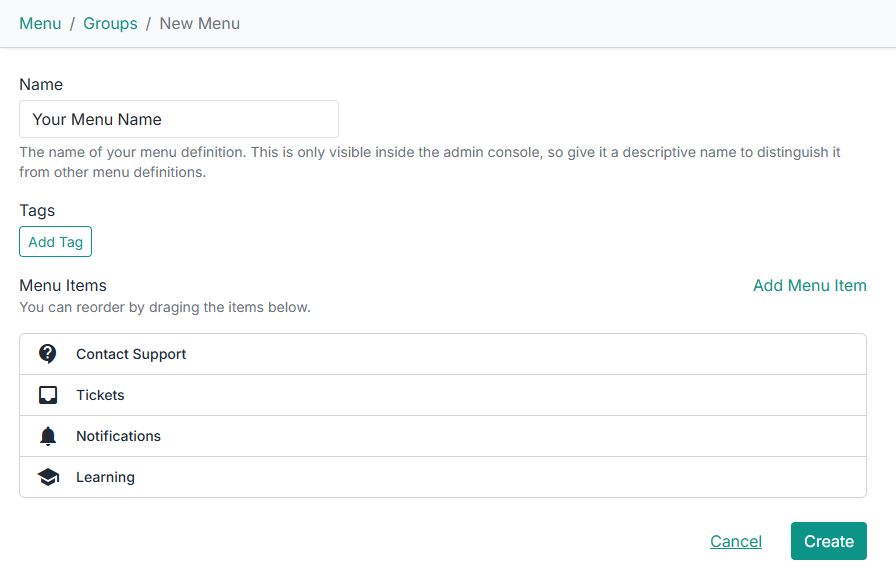Click the Tickets inbox tray icon

(x=48, y=395)
